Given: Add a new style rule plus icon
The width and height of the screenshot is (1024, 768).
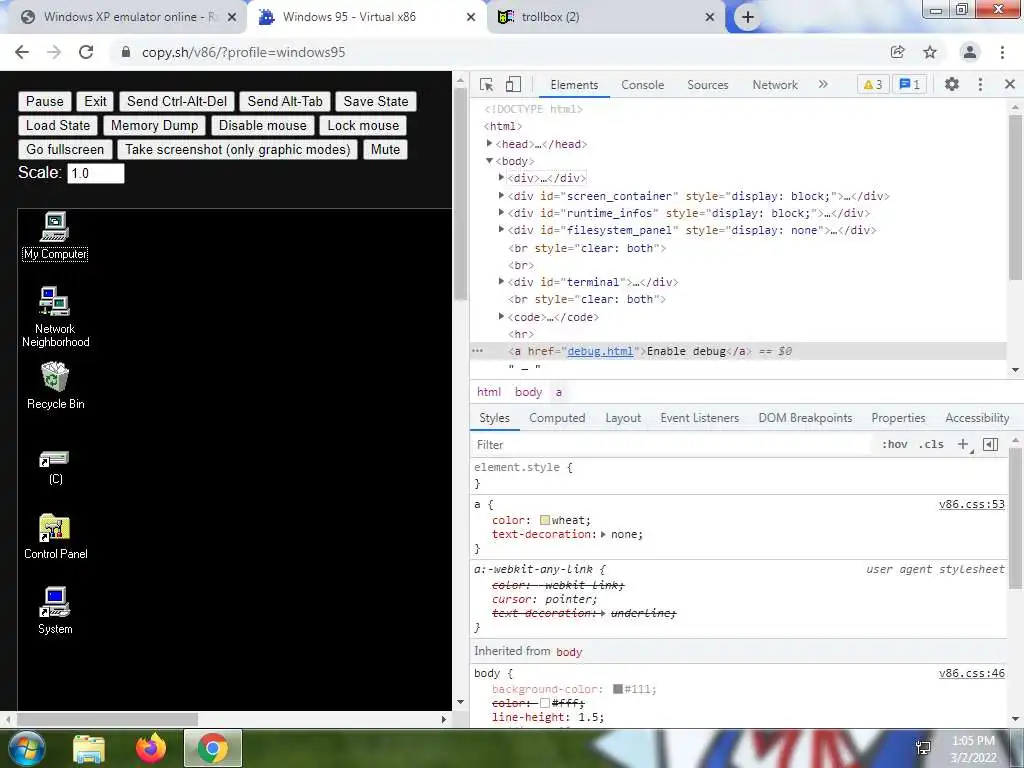Looking at the screenshot, I should click(x=963, y=444).
